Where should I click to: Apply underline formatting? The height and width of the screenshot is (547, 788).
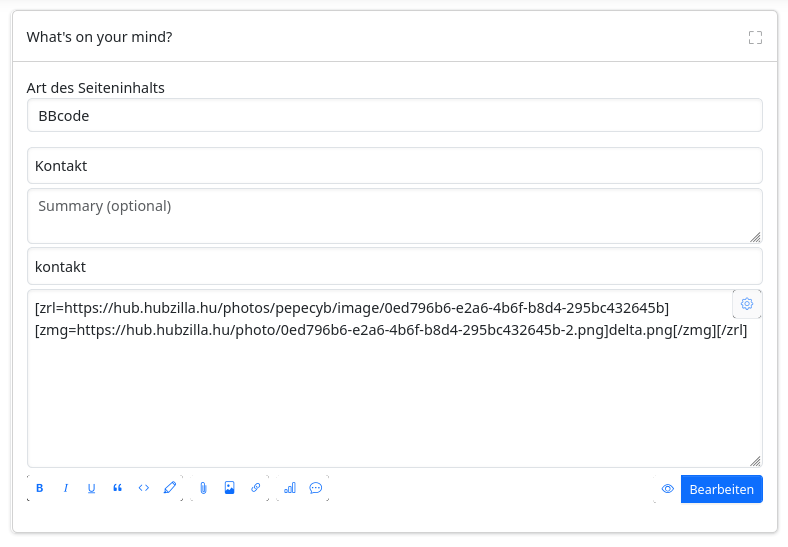coord(91,488)
